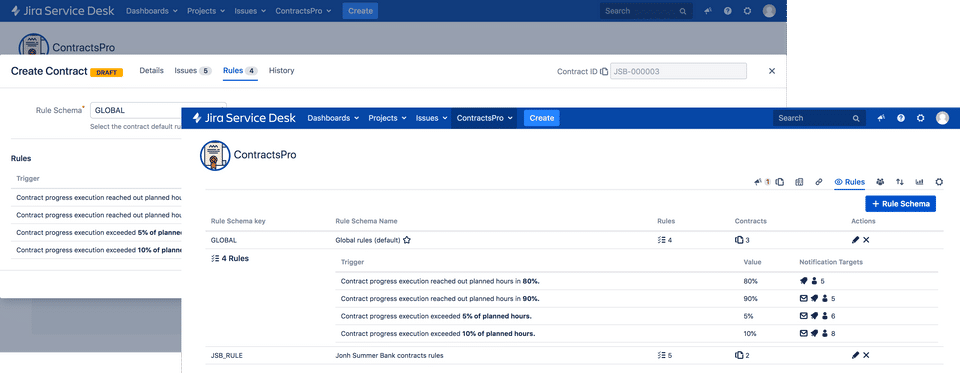Click the email envelope icon in the 5% rule row
Screen dimensions: 960x373
point(804,316)
